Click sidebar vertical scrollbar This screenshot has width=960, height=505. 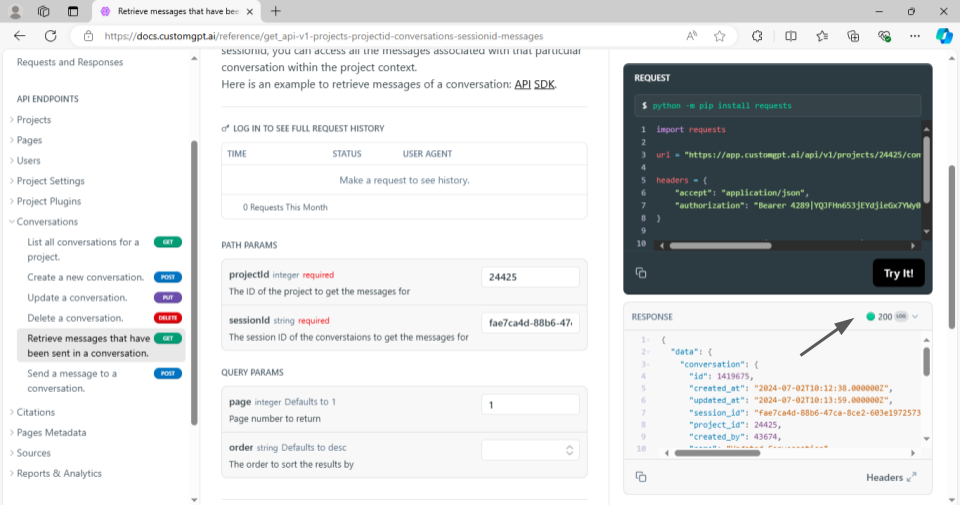click(194, 282)
